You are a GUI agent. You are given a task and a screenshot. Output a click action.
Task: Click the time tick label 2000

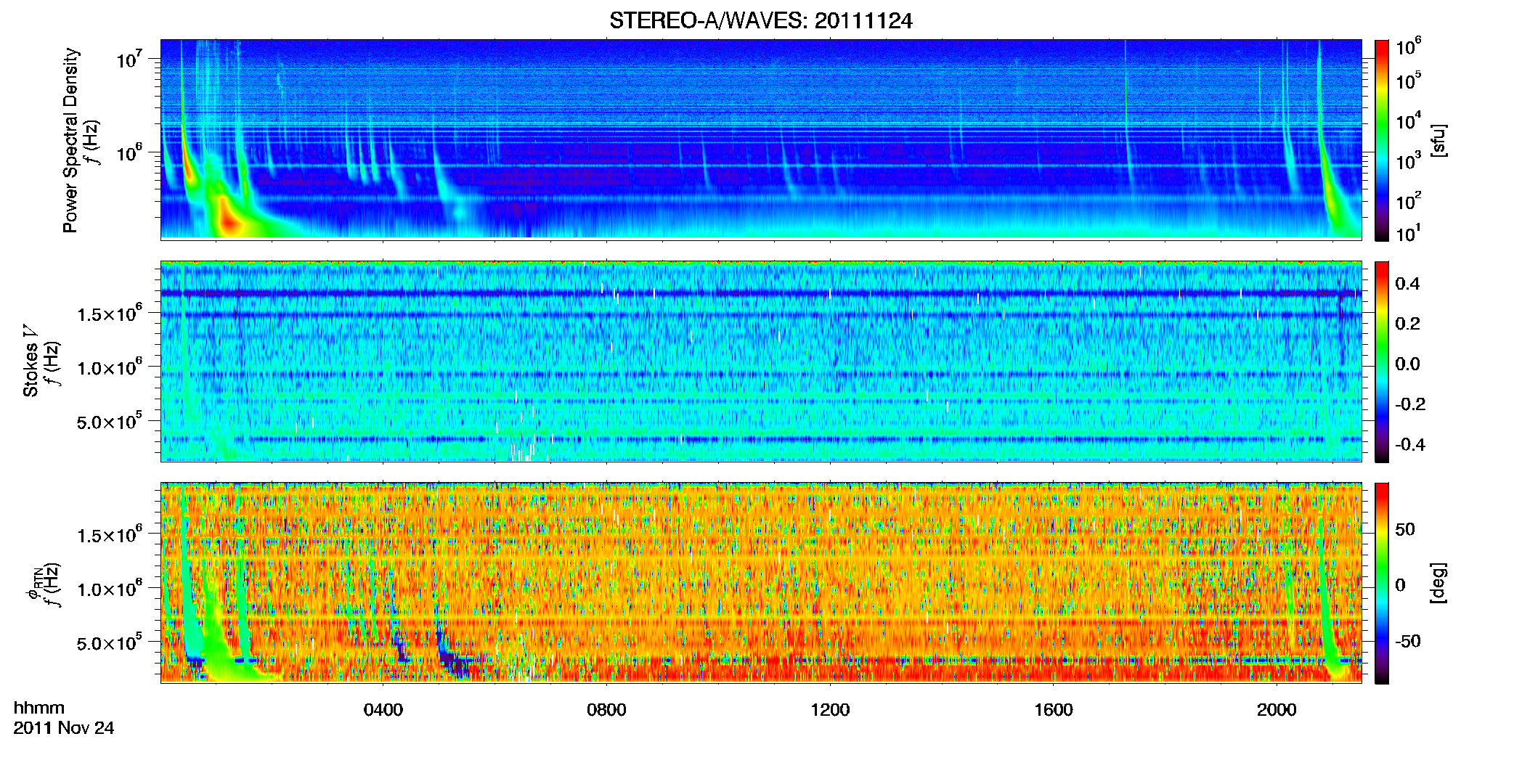1277,710
